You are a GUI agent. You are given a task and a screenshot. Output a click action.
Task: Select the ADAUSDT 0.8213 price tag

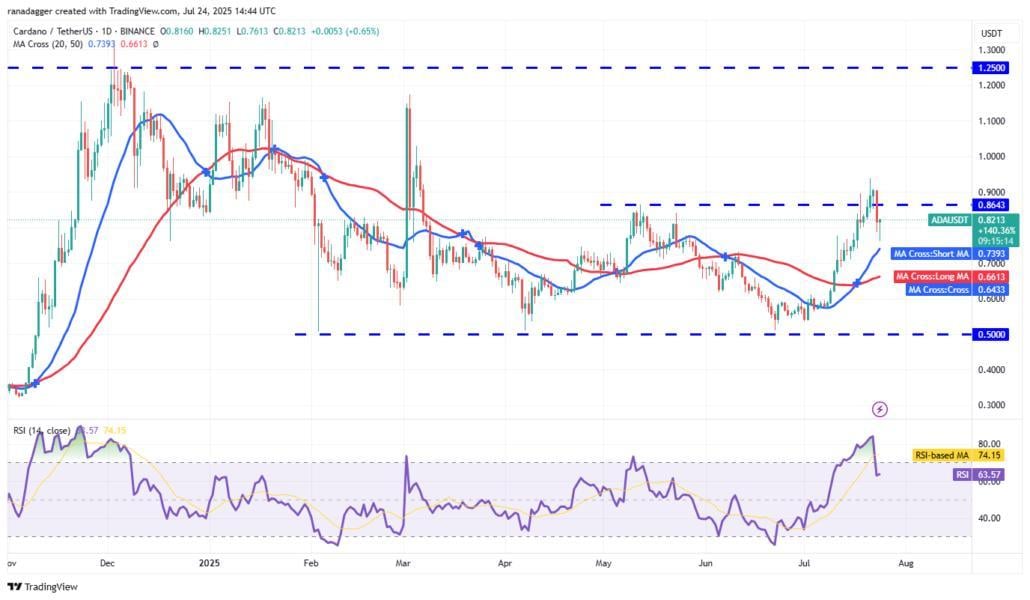(x=974, y=220)
